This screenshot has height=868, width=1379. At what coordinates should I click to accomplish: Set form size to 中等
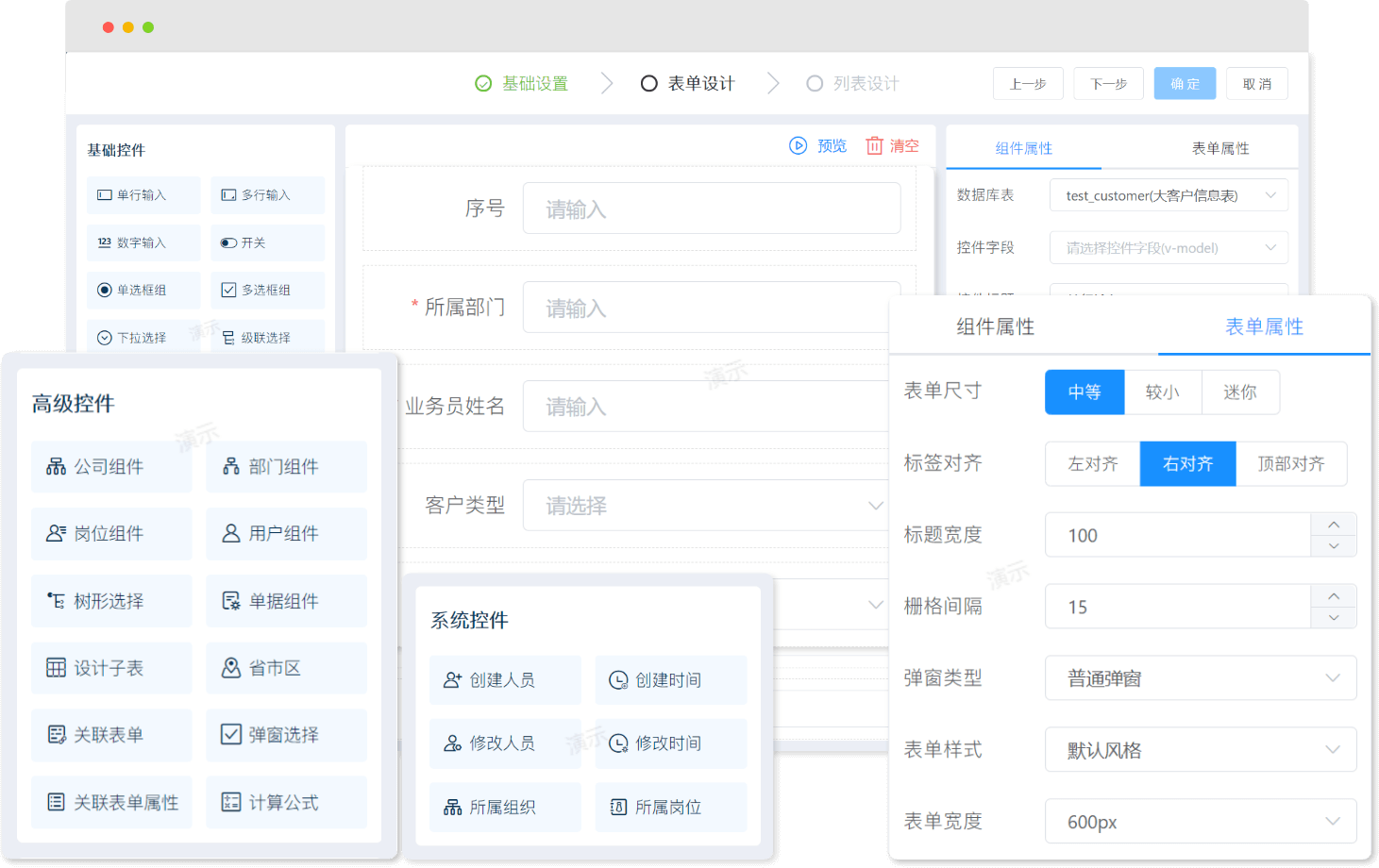click(1085, 392)
